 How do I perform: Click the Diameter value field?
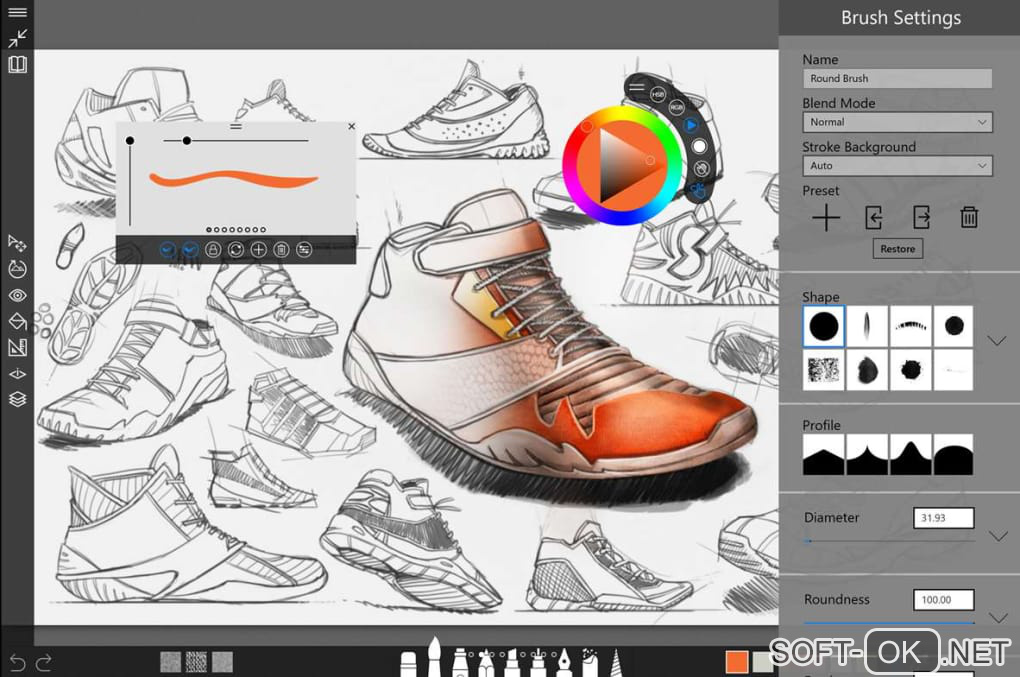click(x=943, y=518)
